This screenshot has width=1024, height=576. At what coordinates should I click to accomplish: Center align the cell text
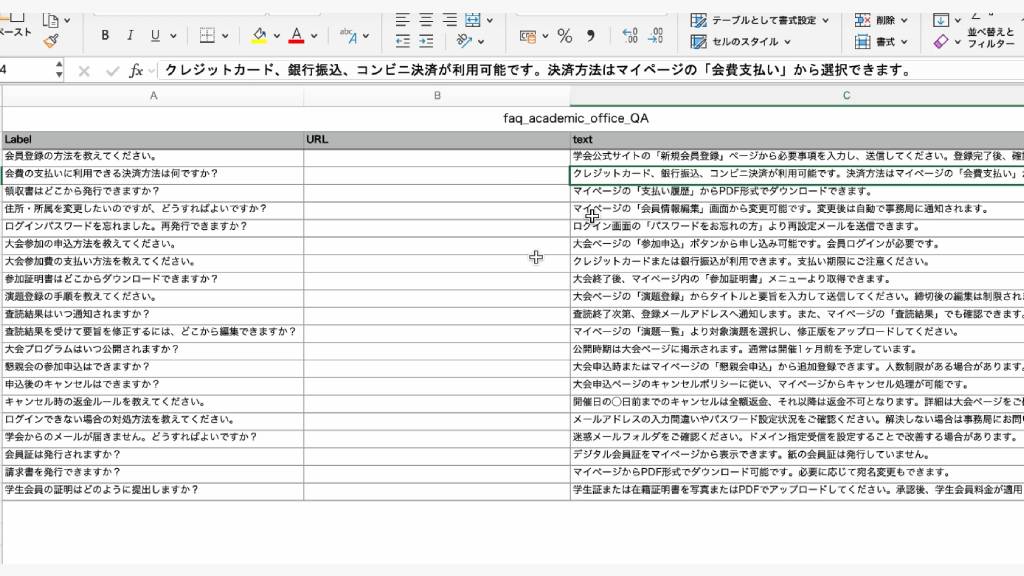[x=426, y=19]
